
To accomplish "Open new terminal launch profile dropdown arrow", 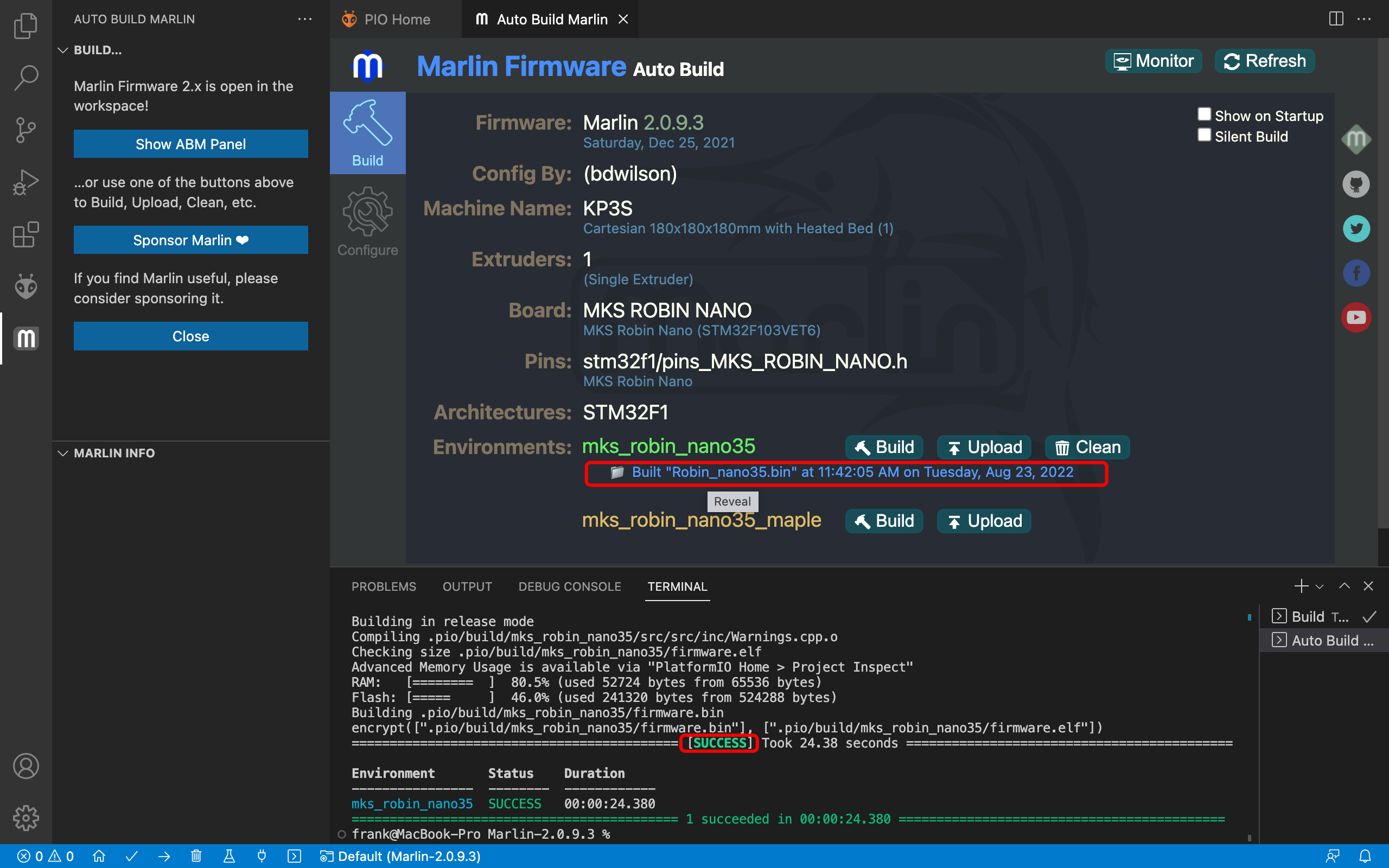I will coord(1320,586).
